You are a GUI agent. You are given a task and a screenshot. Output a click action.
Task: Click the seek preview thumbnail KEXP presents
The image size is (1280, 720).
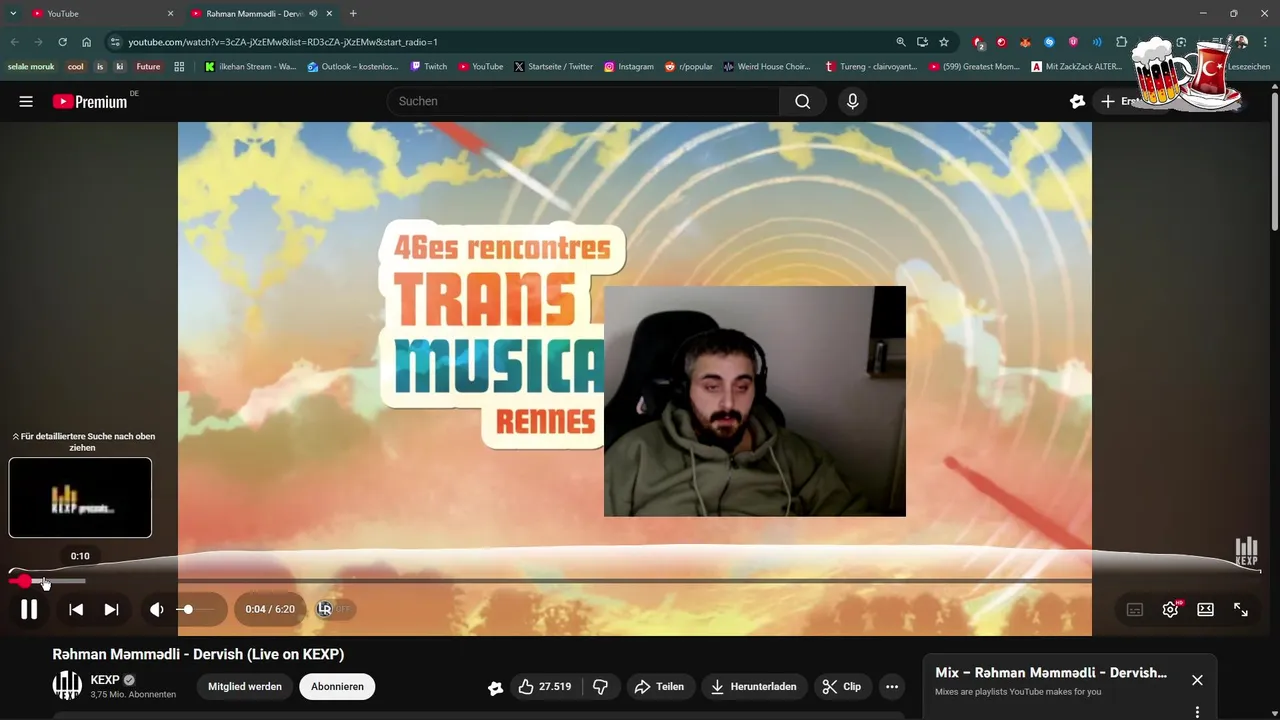point(80,498)
